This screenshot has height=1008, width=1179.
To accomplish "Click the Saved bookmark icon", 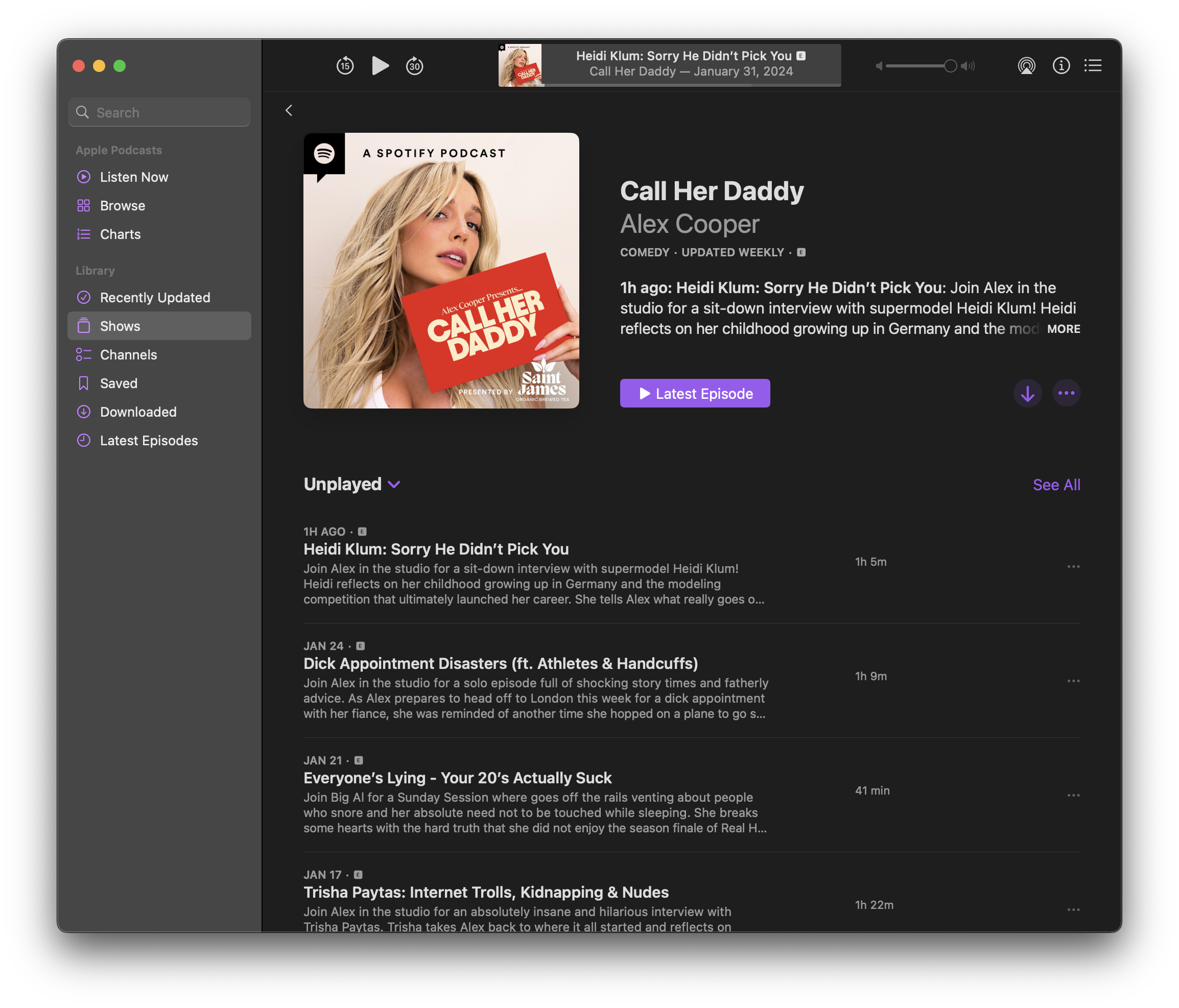I will (x=84, y=383).
